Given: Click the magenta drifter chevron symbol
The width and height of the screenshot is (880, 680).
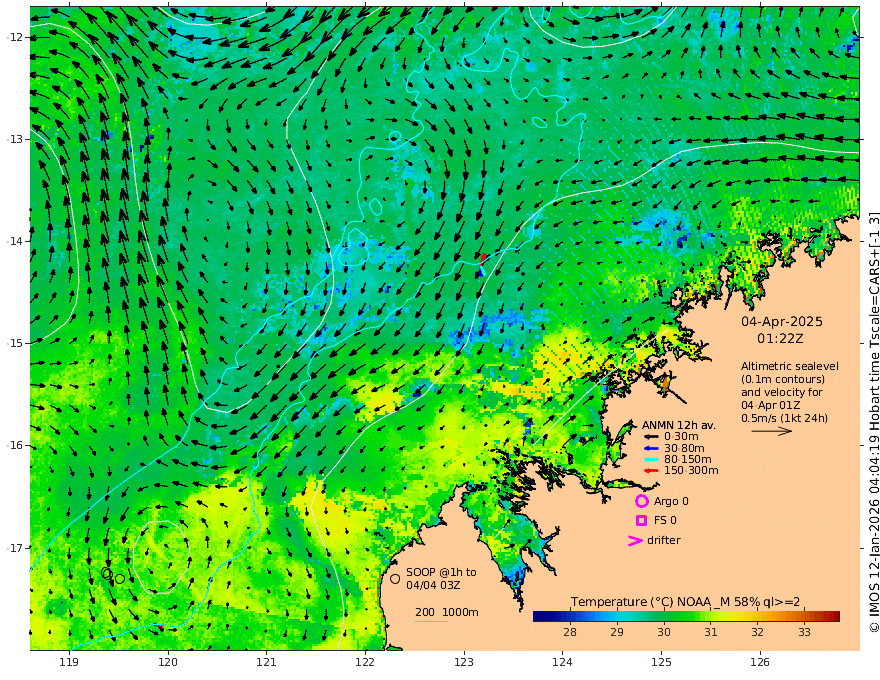Looking at the screenshot, I should click(x=635, y=541).
